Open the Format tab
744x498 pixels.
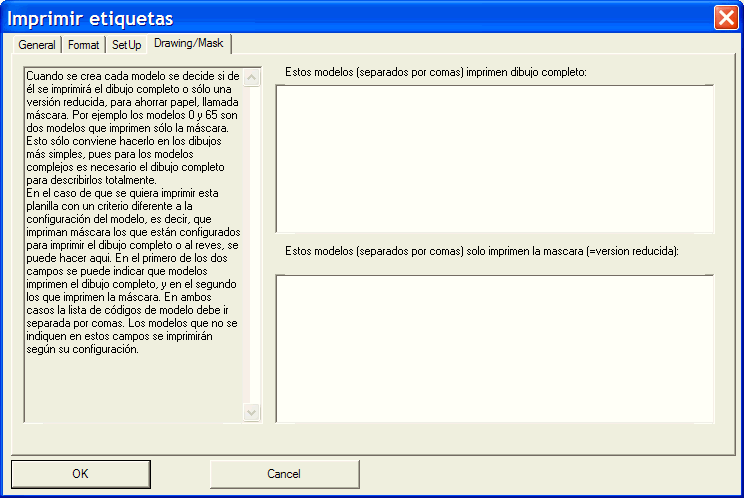pos(84,46)
